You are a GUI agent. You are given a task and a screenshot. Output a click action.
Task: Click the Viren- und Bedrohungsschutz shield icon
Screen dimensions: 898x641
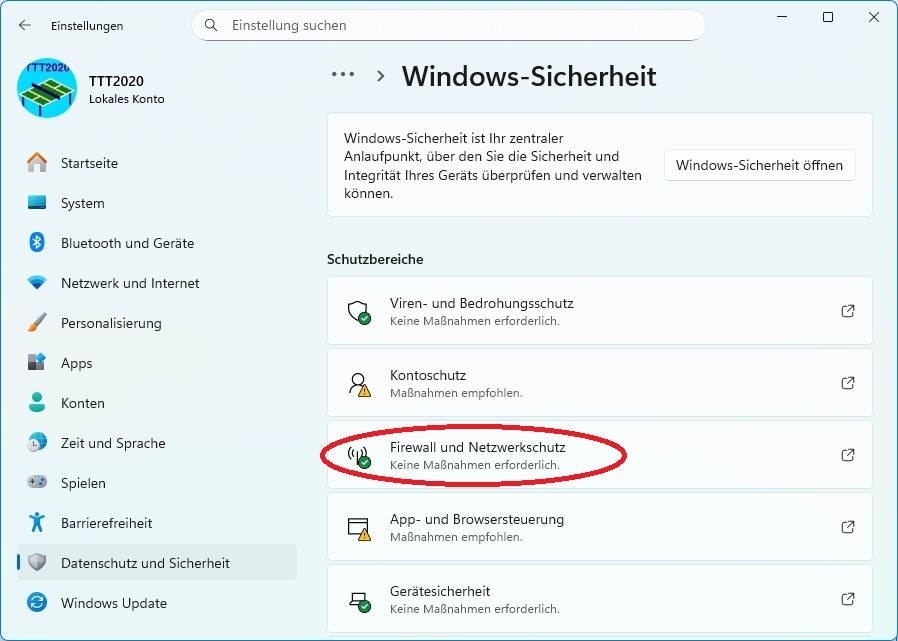pyautogui.click(x=359, y=312)
